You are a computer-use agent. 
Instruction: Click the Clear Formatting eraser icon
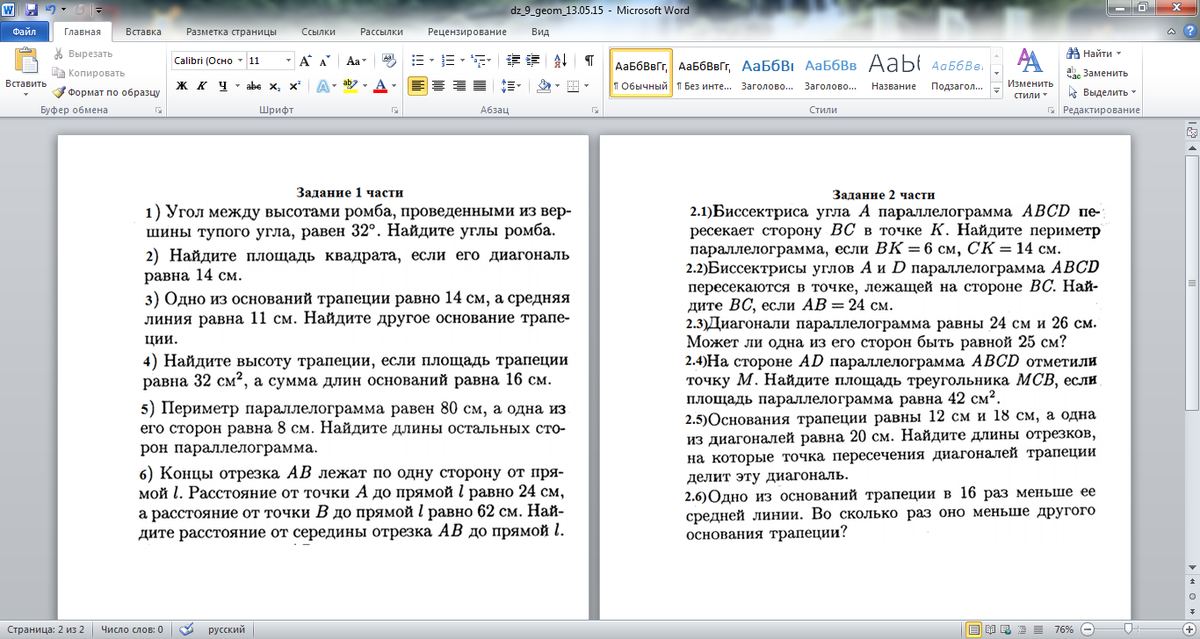tap(389, 60)
